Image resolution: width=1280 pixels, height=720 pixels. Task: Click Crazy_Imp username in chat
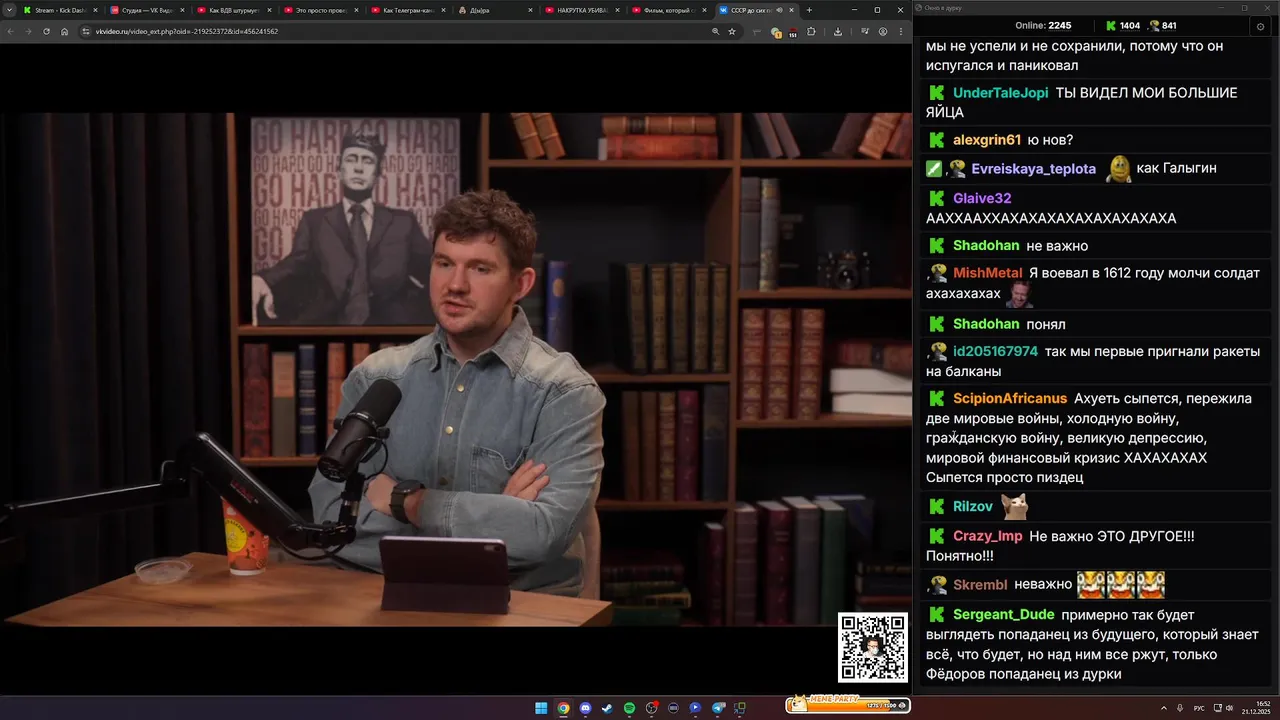pyautogui.click(x=988, y=536)
